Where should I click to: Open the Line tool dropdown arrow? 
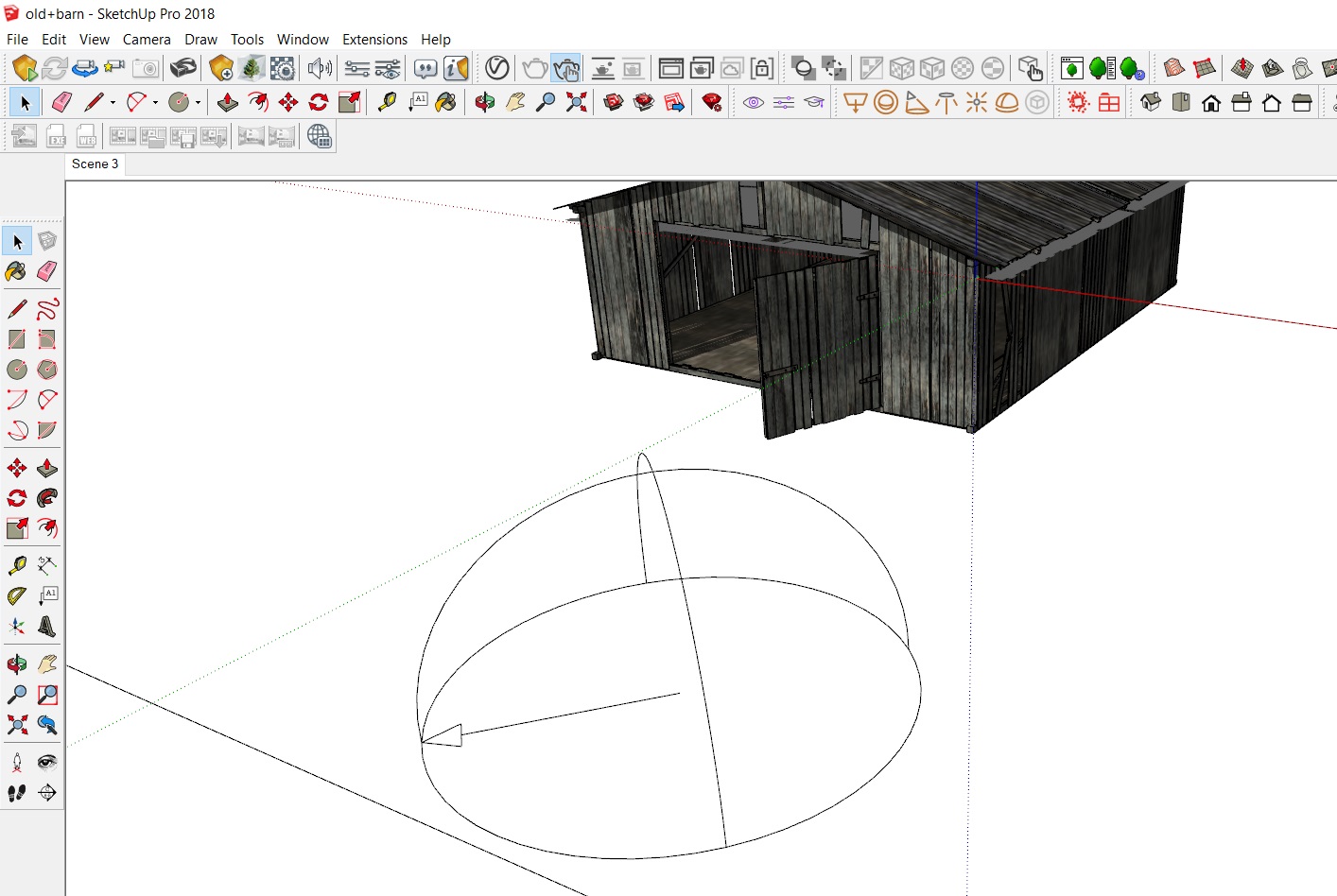pyautogui.click(x=113, y=102)
